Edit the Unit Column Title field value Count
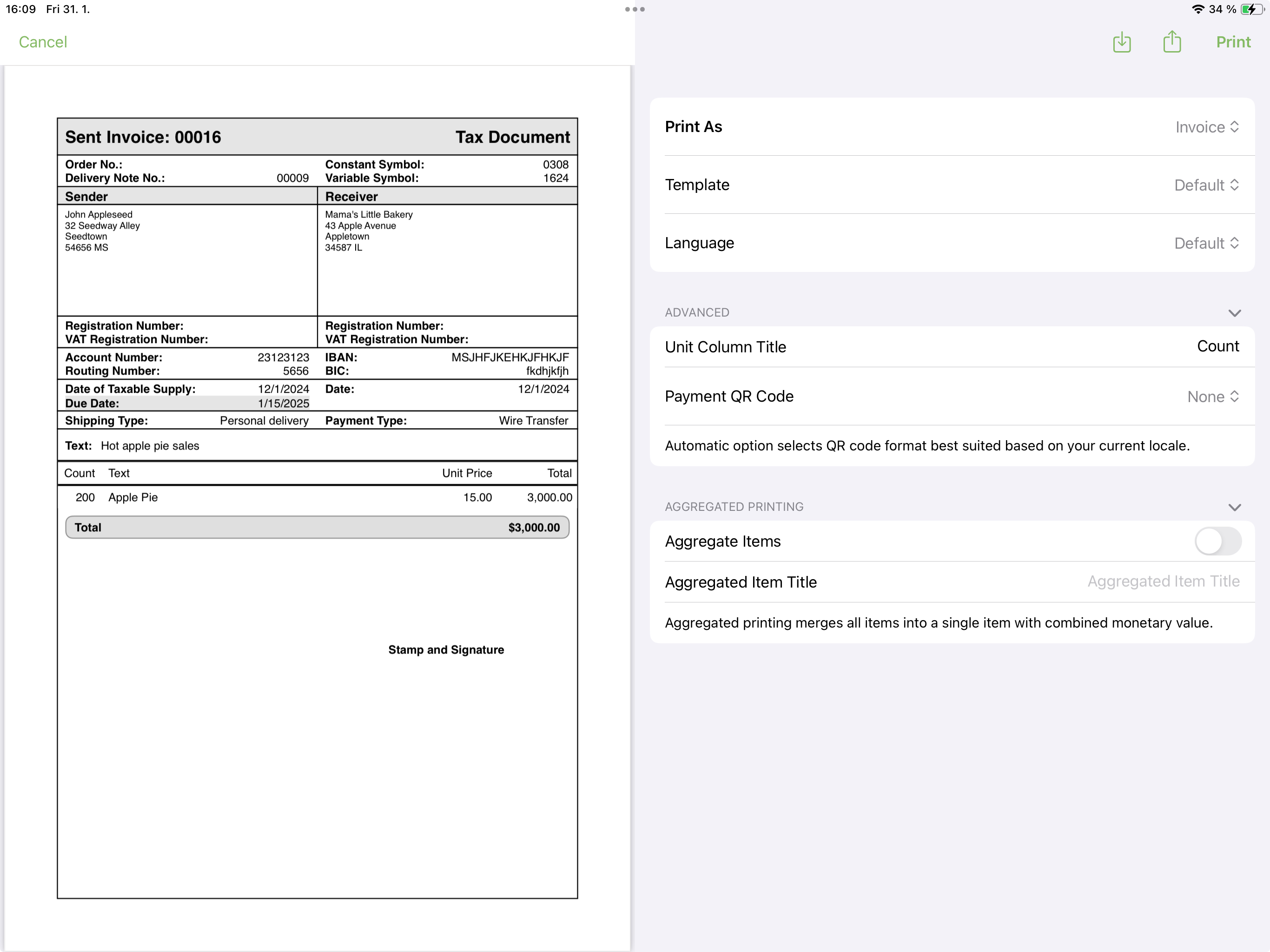Screen dimensions: 1270x952 (x=1218, y=346)
